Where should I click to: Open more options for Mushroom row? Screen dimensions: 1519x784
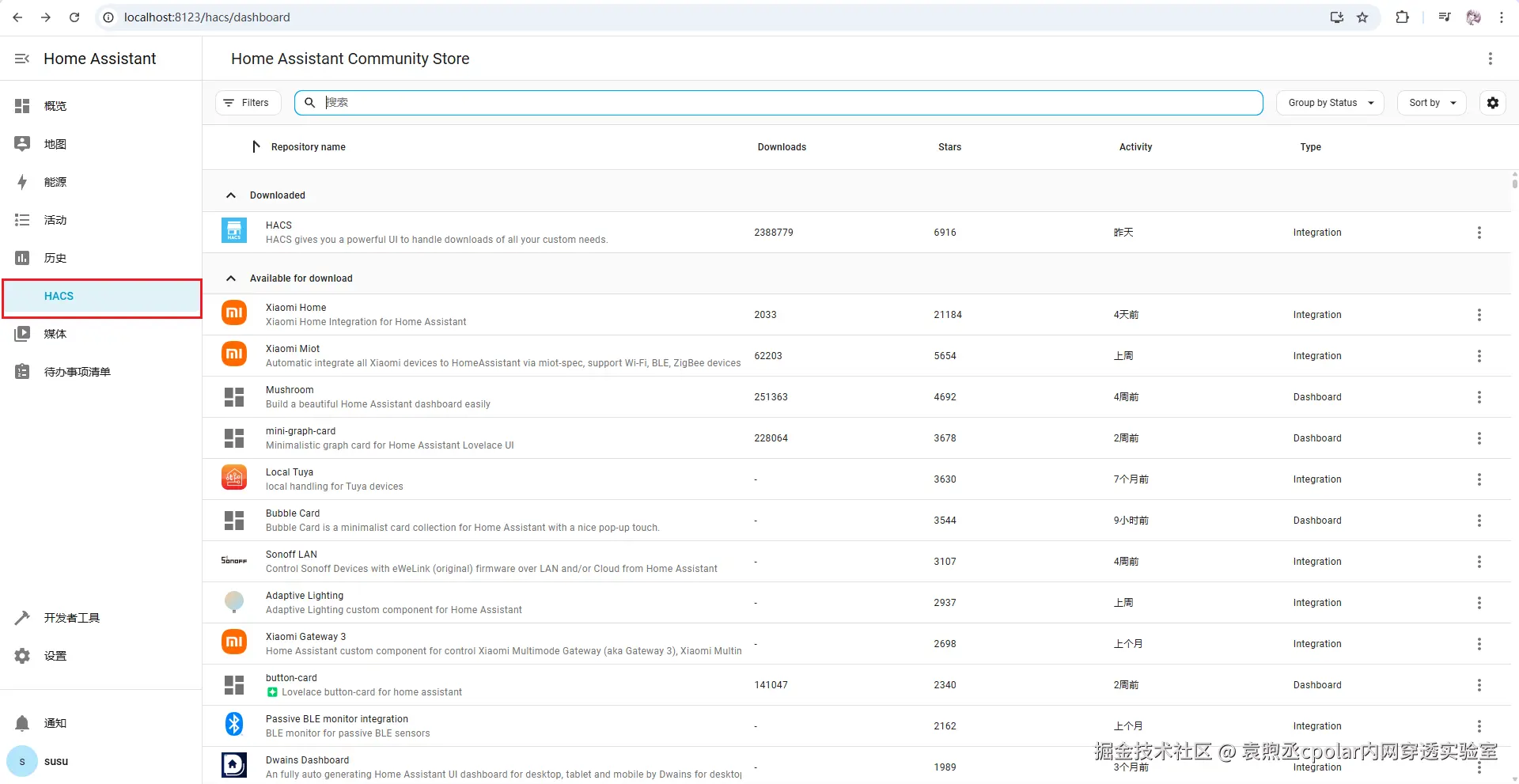(1479, 397)
